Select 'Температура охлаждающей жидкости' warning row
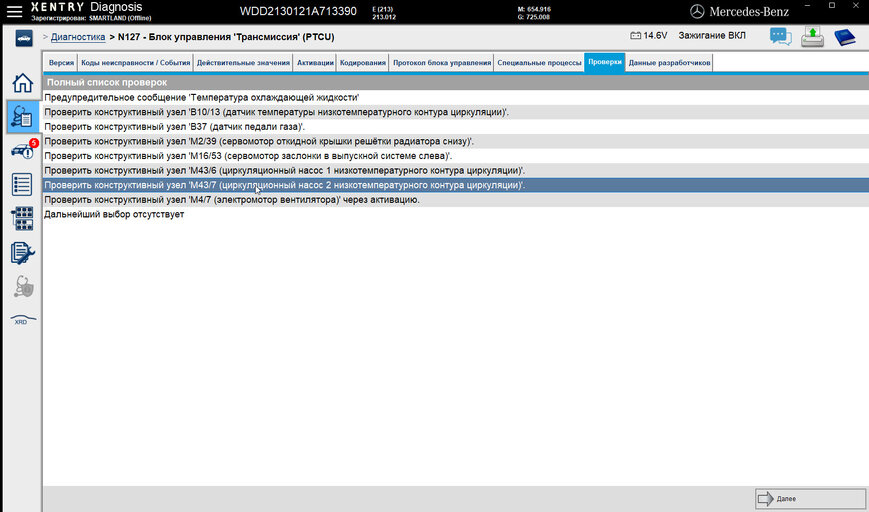Viewport: 869px width, 512px height. tap(456, 98)
